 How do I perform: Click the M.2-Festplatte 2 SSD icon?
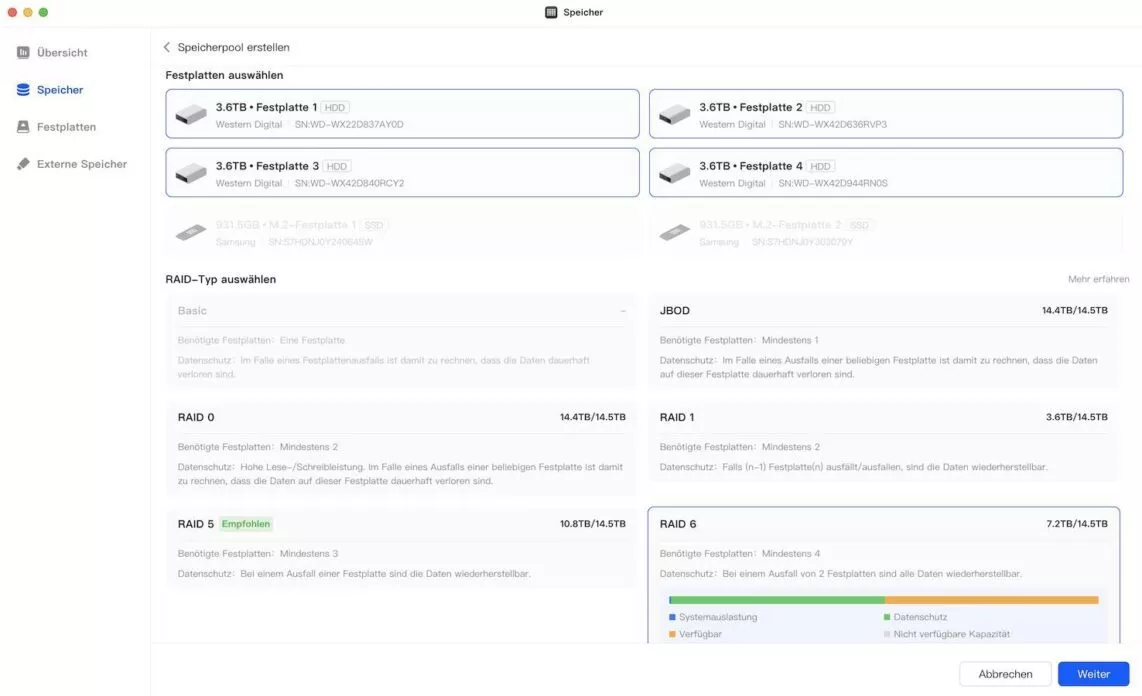(x=674, y=232)
